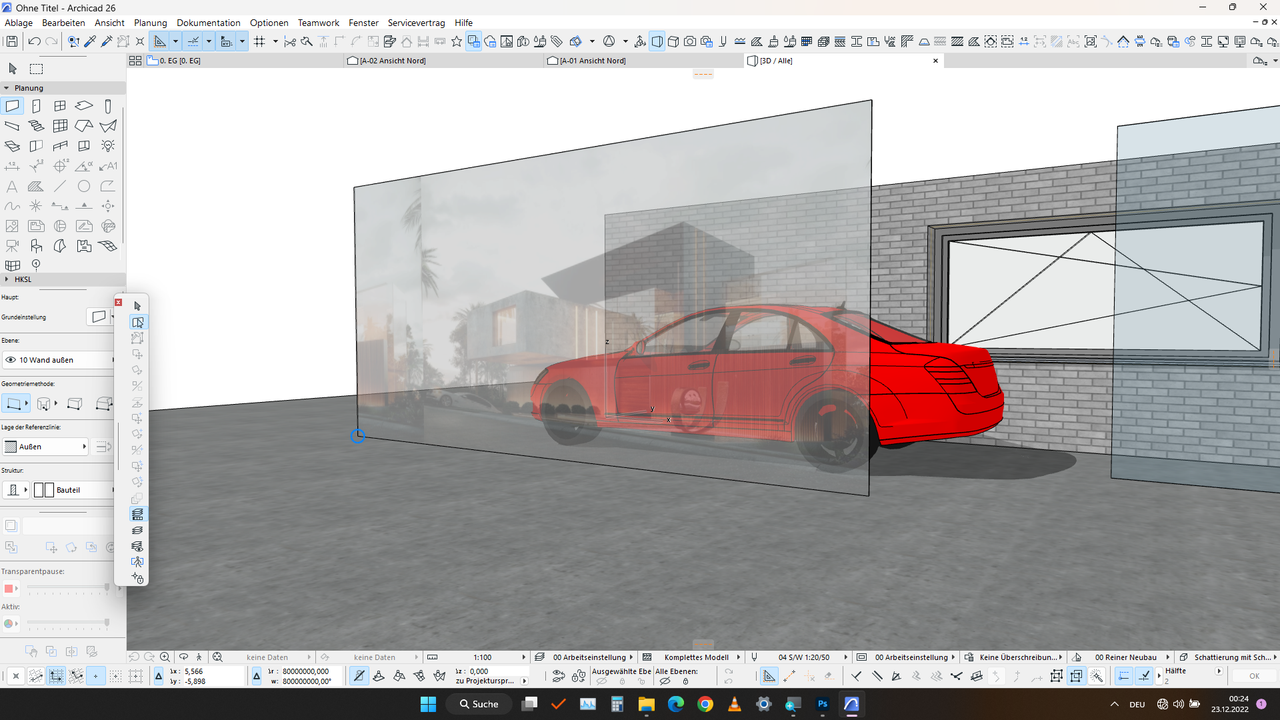Select the Wall tool in Planung toolbox
Image resolution: width=1280 pixels, height=720 pixels.
12,106
